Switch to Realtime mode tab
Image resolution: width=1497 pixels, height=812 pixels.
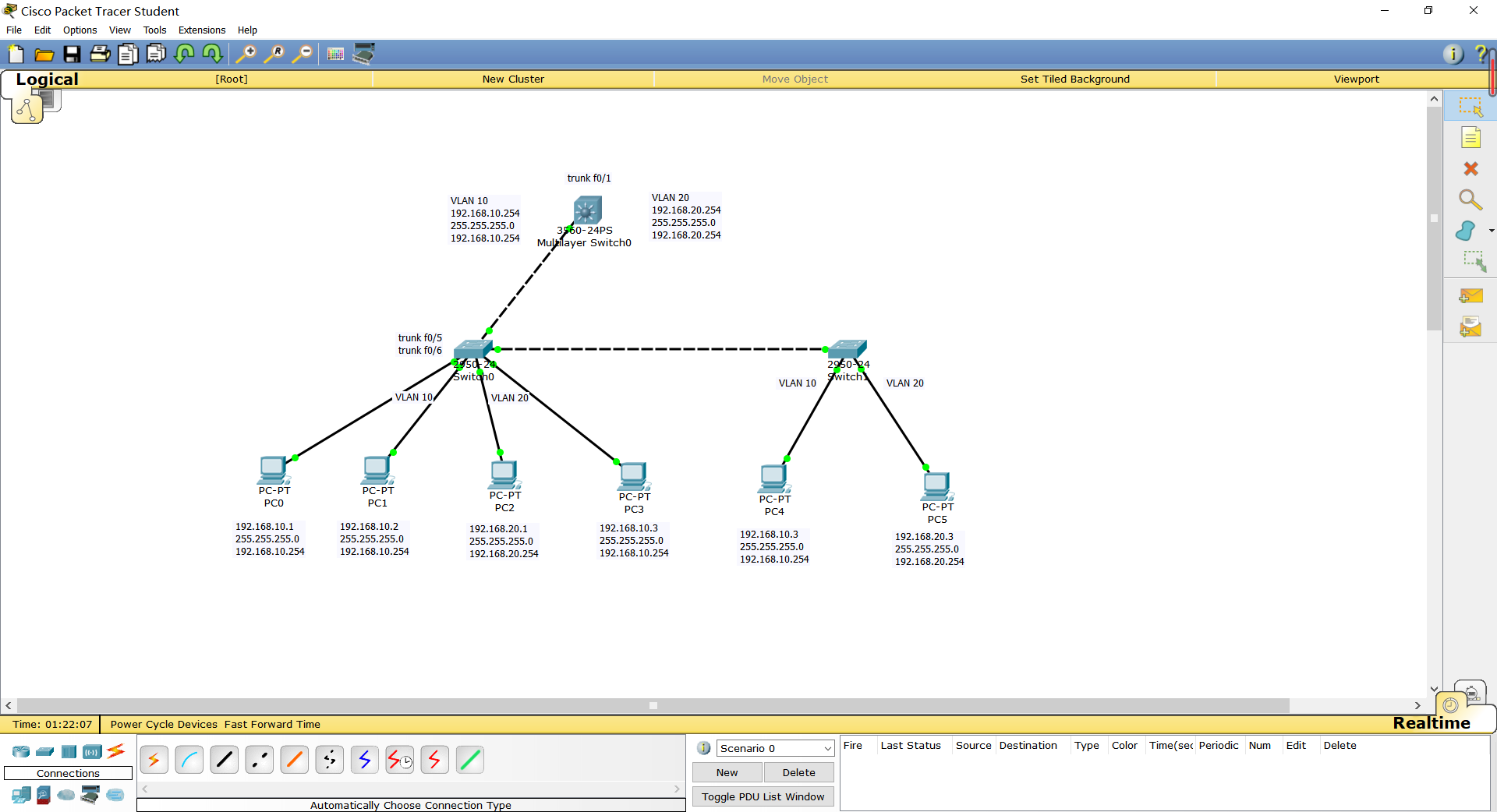click(1431, 723)
